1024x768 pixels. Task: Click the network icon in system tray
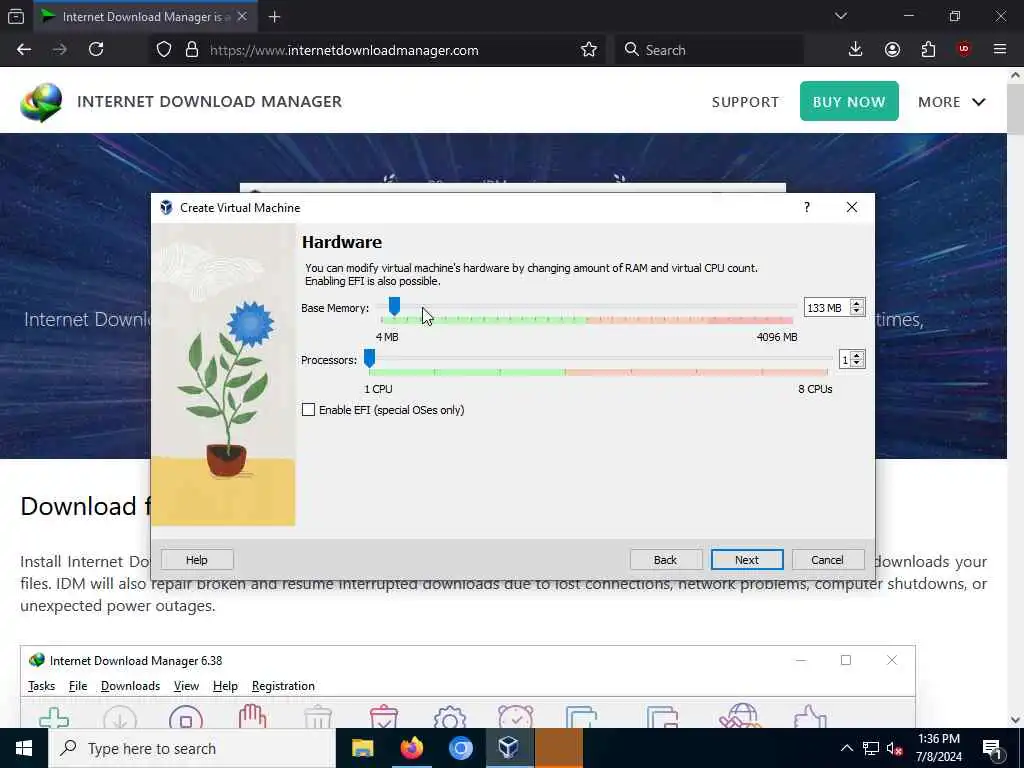click(871, 748)
